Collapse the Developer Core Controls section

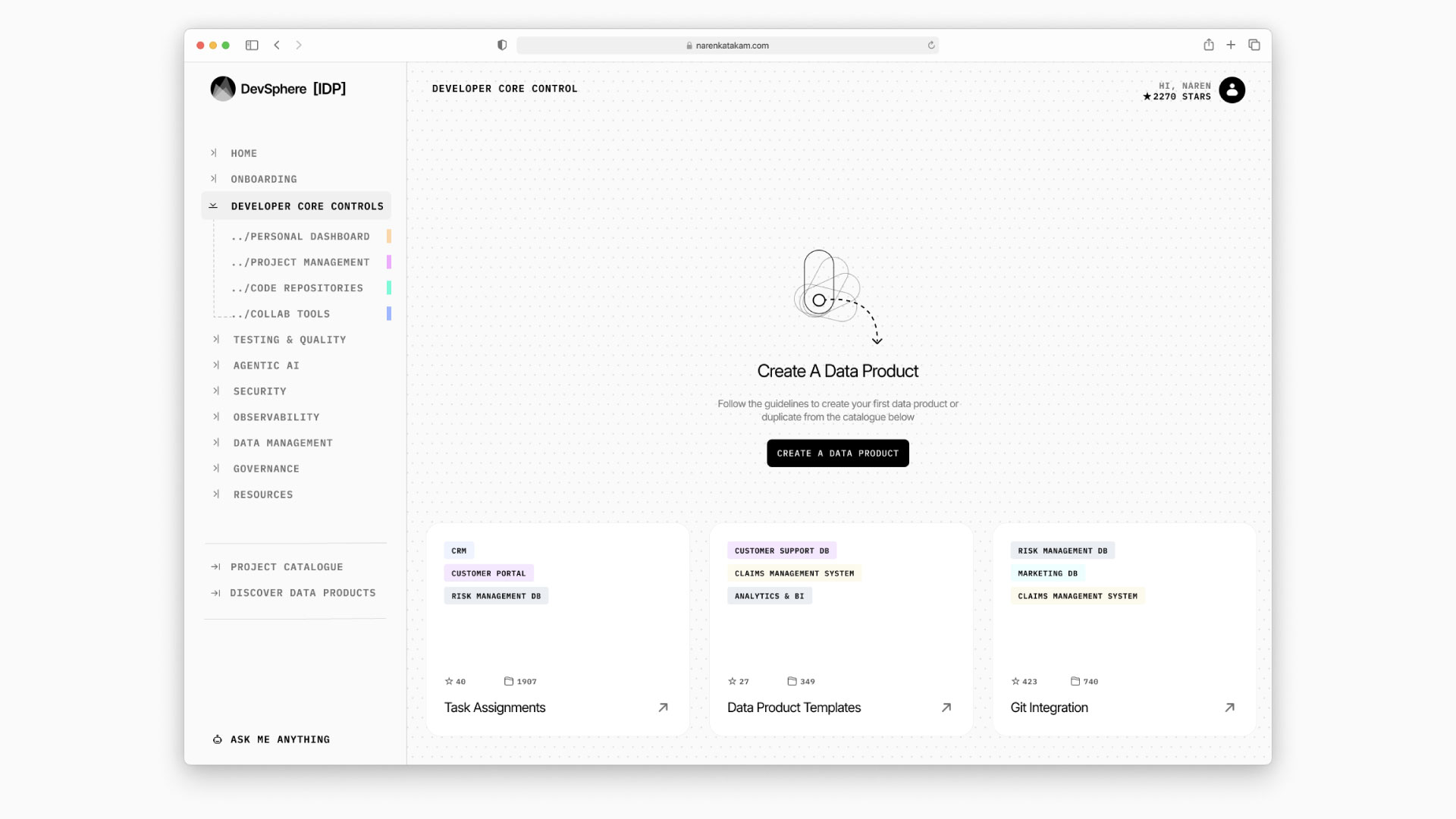click(214, 206)
